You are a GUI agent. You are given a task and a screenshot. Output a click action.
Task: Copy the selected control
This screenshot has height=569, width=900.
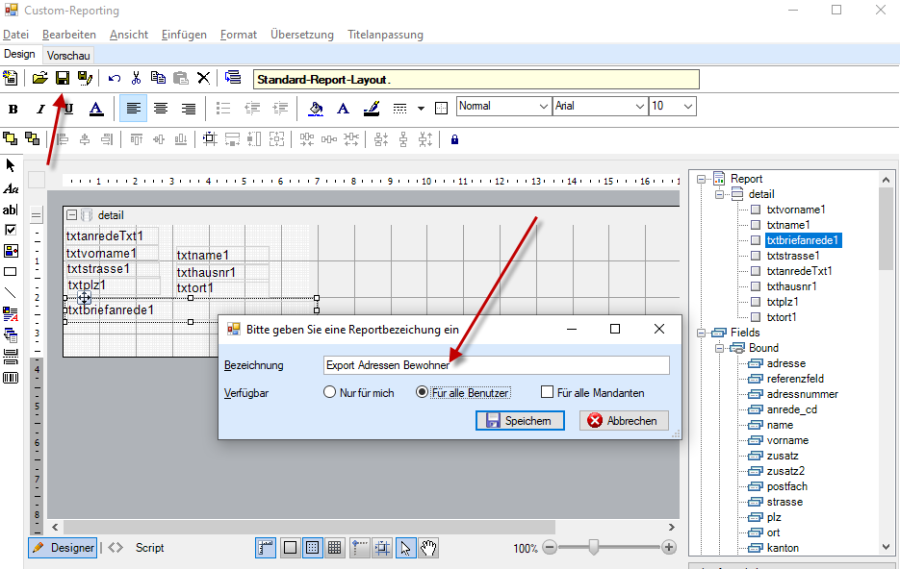[158, 78]
